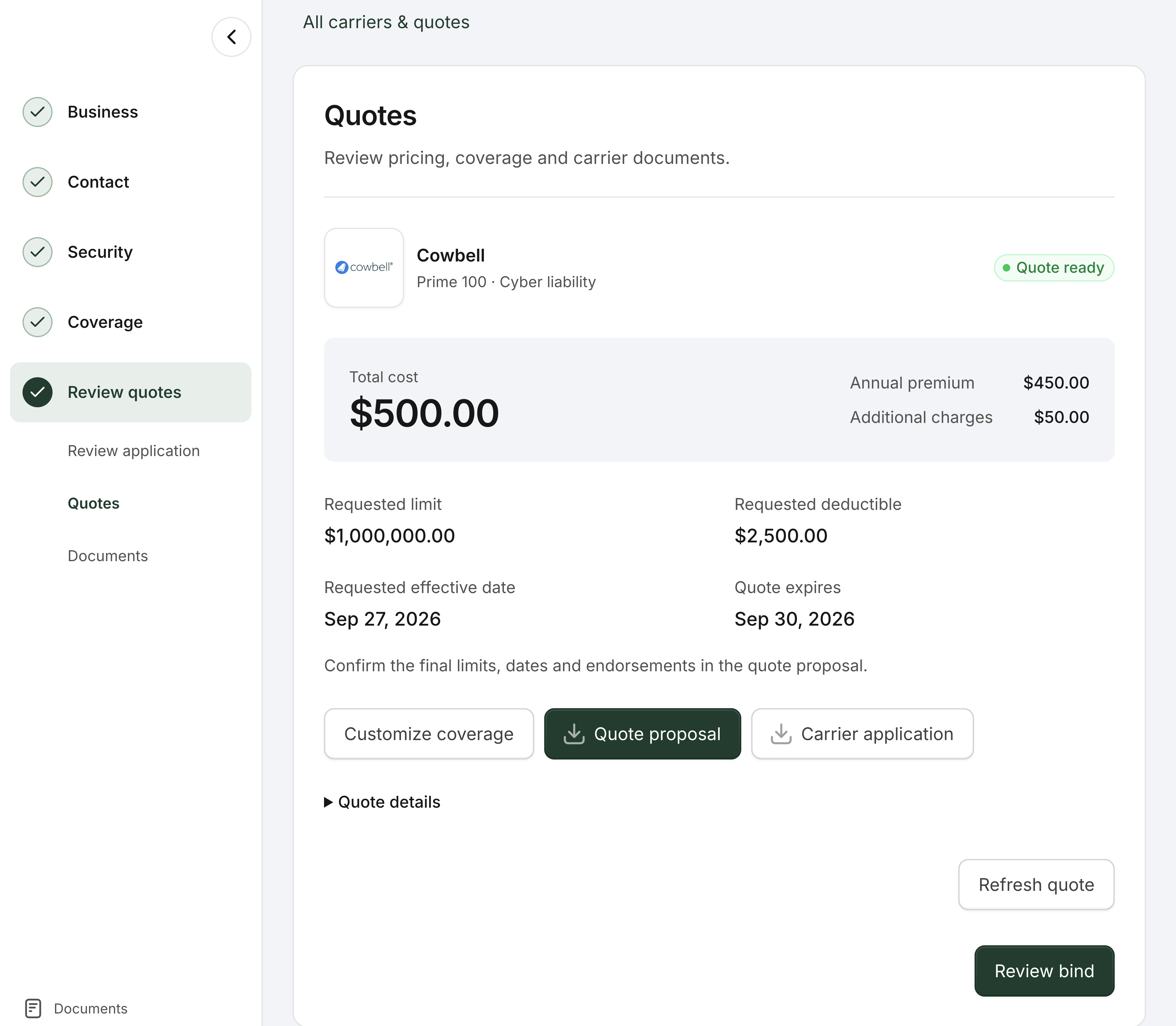Click the Coverage step checkmark icon
The image size is (1176, 1026).
pos(37,322)
